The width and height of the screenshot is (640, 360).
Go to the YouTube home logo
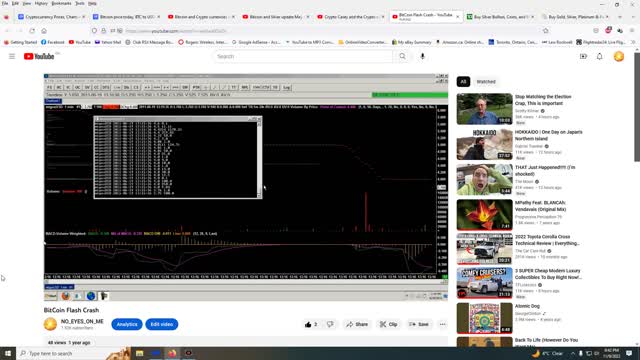tap(39, 56)
